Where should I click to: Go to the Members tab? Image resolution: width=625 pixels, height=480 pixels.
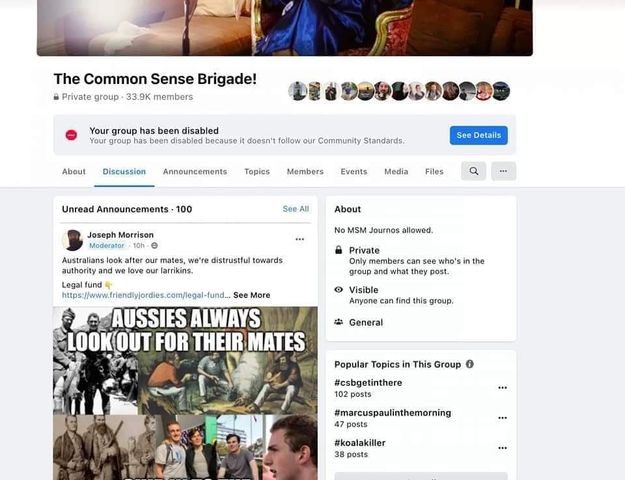coord(305,171)
